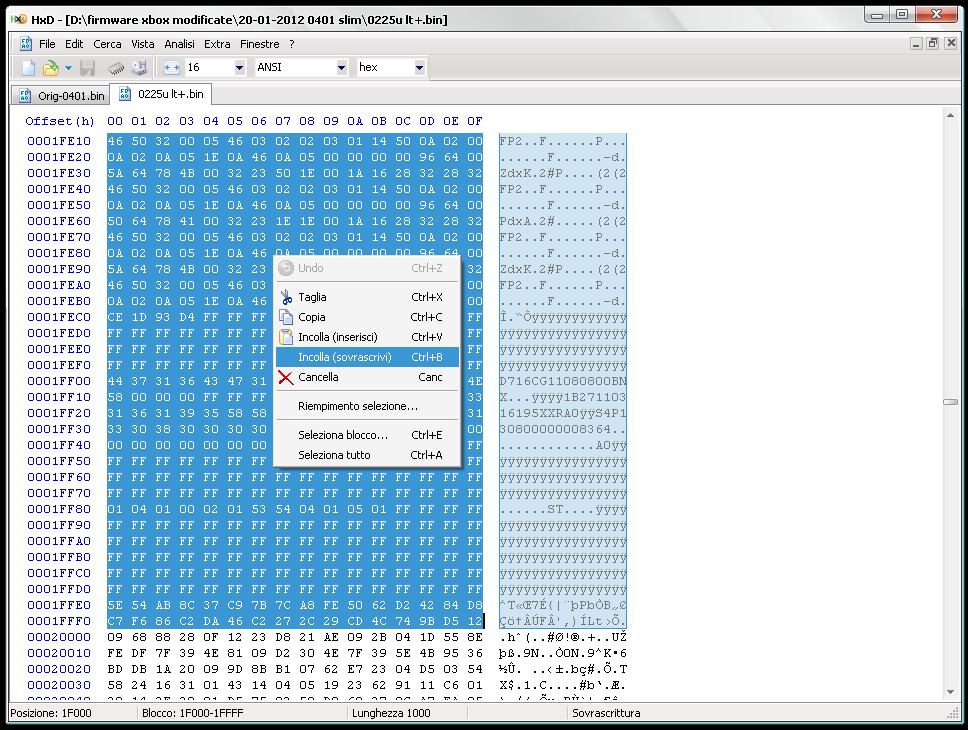This screenshot has width=968, height=730.
Task: Click the Open RAM toolbar icon
Action: [116, 67]
